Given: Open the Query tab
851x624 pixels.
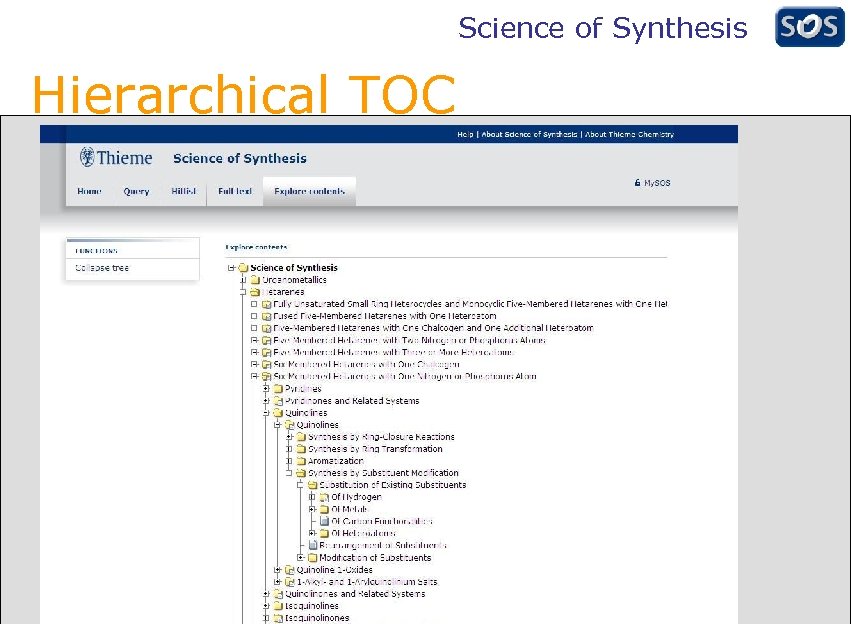Looking at the screenshot, I should point(136,191).
